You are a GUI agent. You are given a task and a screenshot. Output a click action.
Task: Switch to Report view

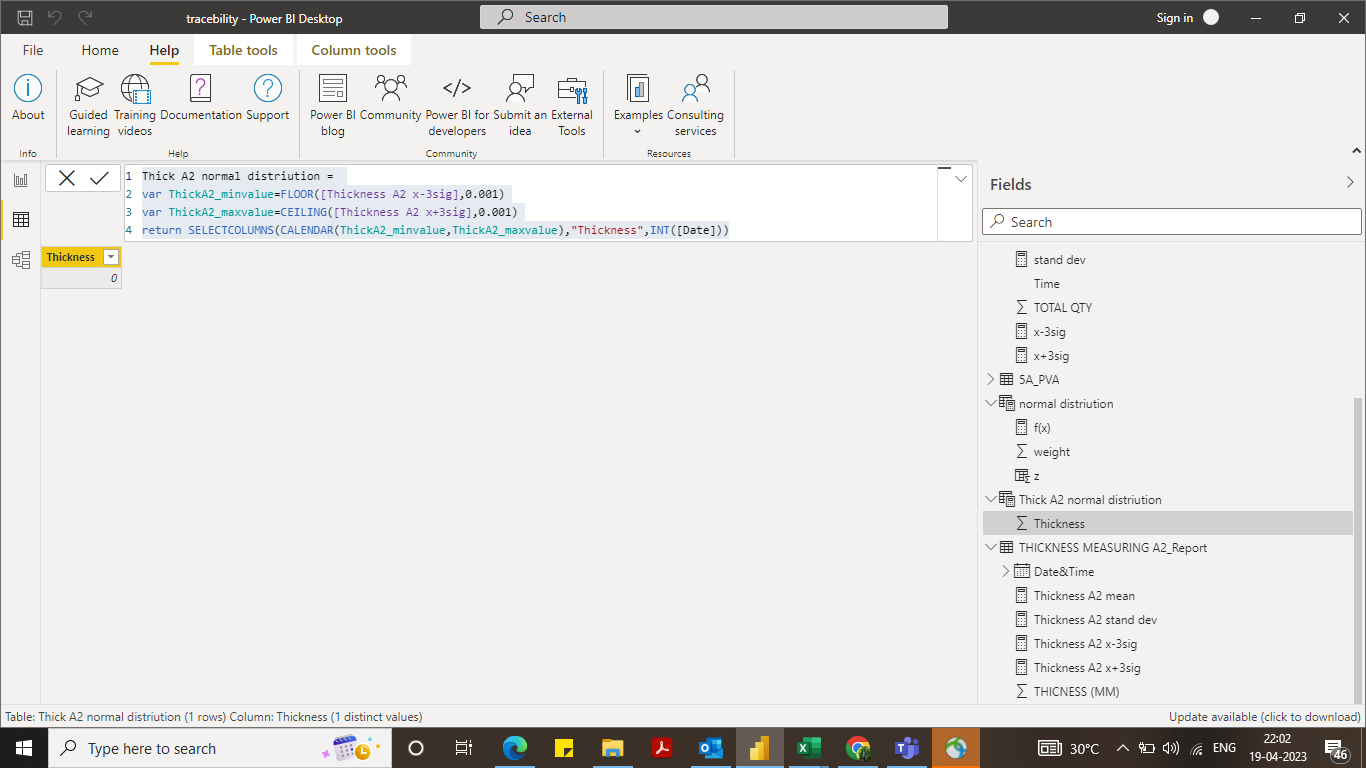pyautogui.click(x=20, y=180)
